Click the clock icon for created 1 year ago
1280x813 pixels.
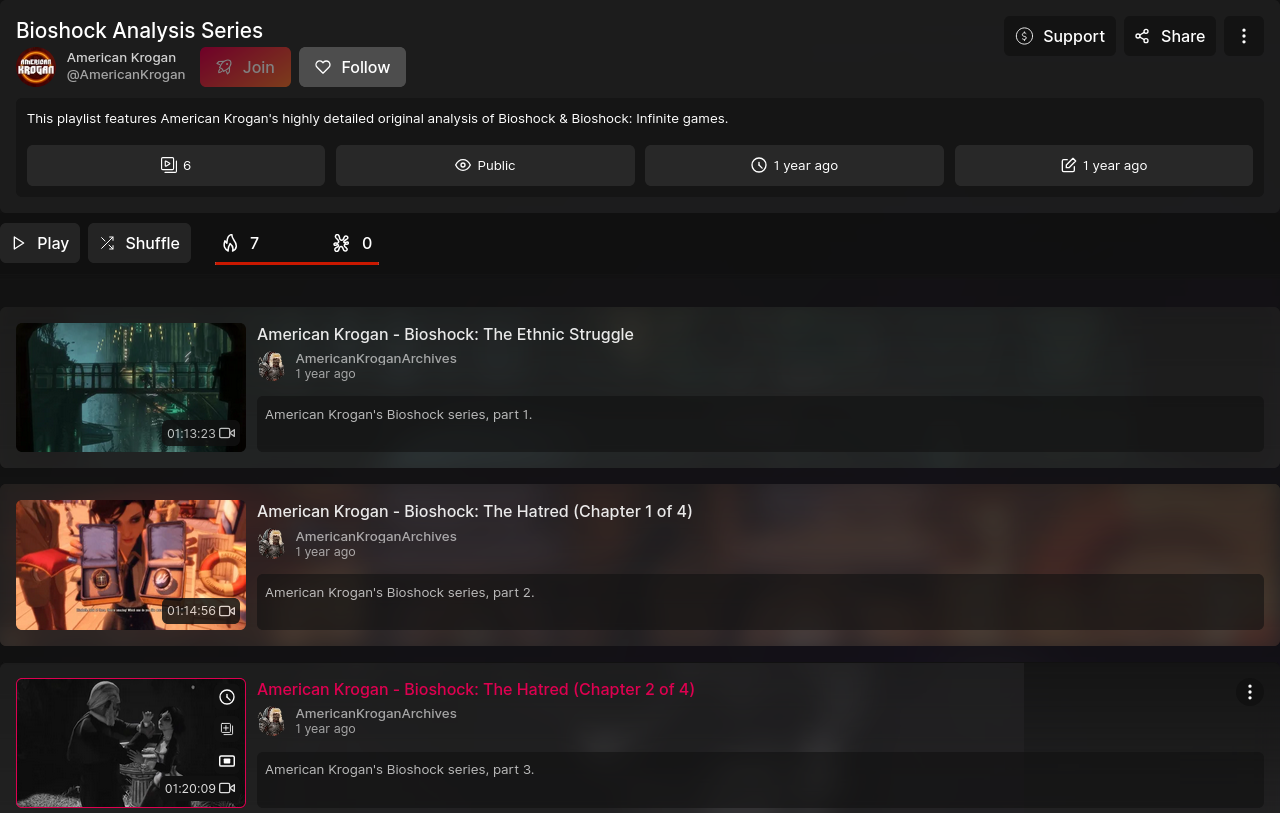pyautogui.click(x=759, y=165)
